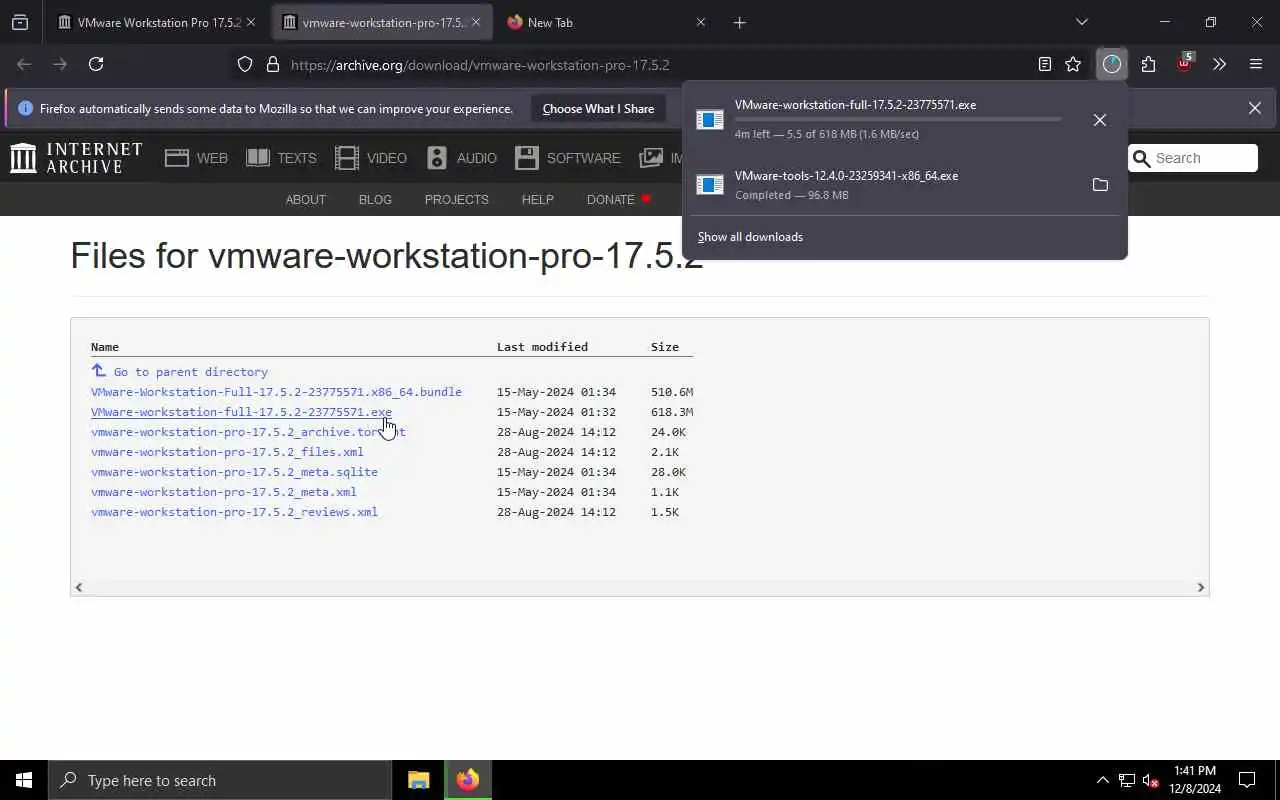Download VMware-Workstation-Full x86_64.bundle file
This screenshot has width=1280, height=800.
pyautogui.click(x=276, y=392)
